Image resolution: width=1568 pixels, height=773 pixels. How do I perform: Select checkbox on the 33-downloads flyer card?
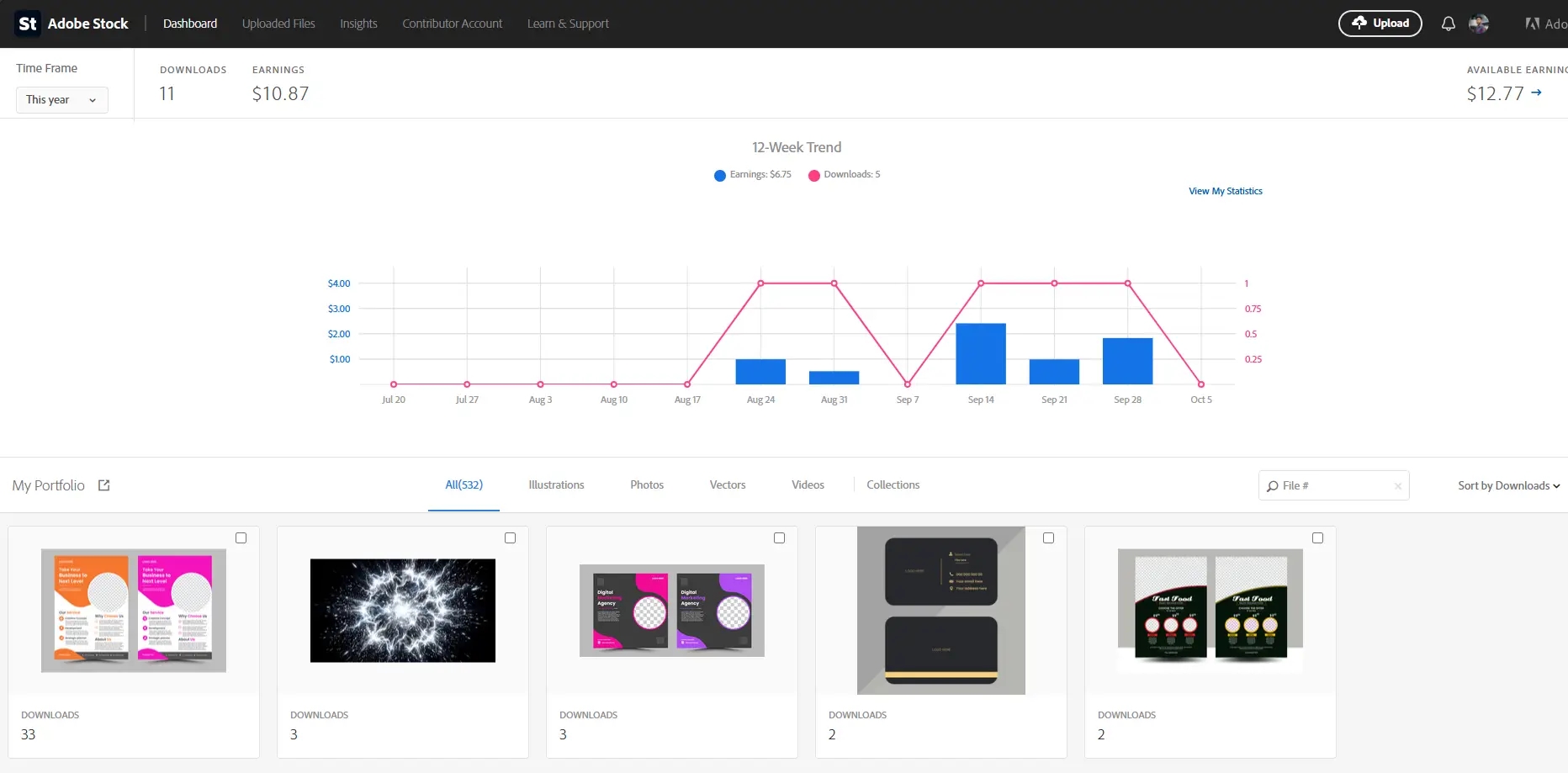tap(241, 538)
